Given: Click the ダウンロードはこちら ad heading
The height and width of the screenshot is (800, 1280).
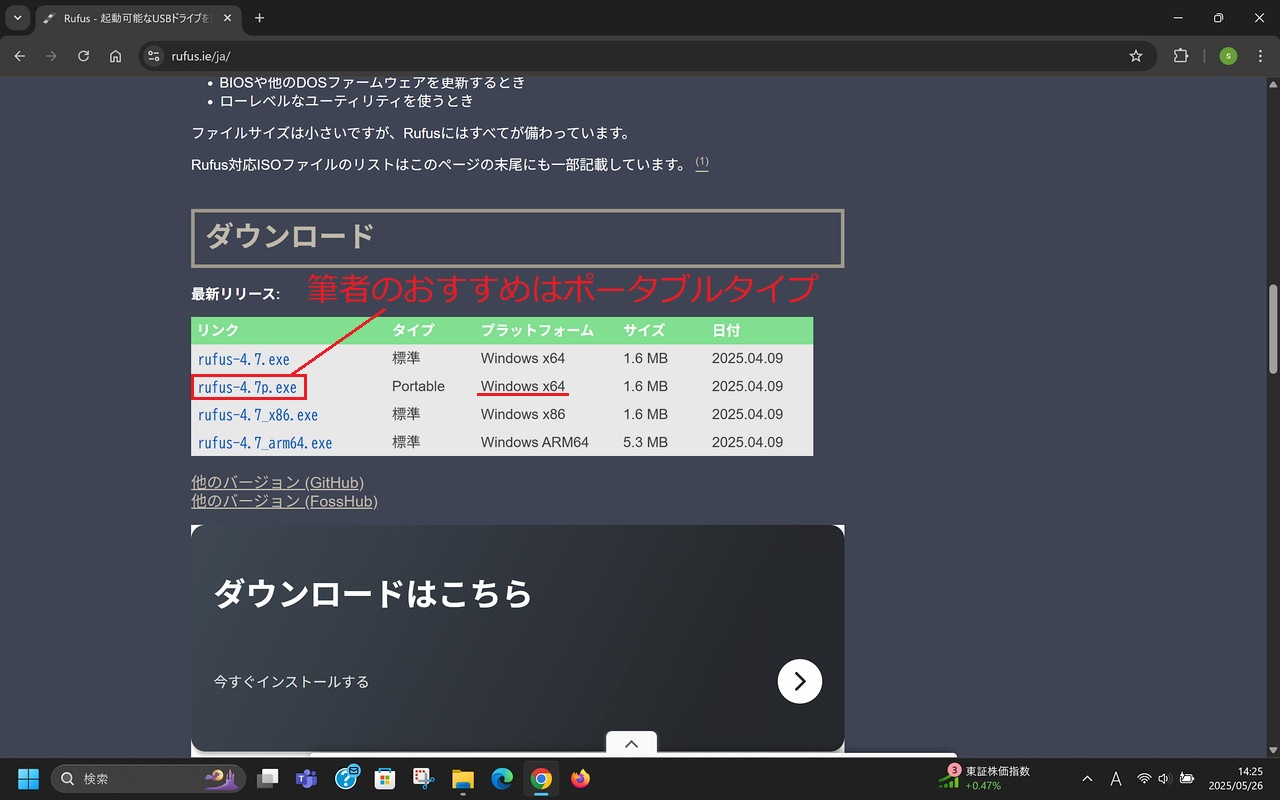Looking at the screenshot, I should click(373, 594).
